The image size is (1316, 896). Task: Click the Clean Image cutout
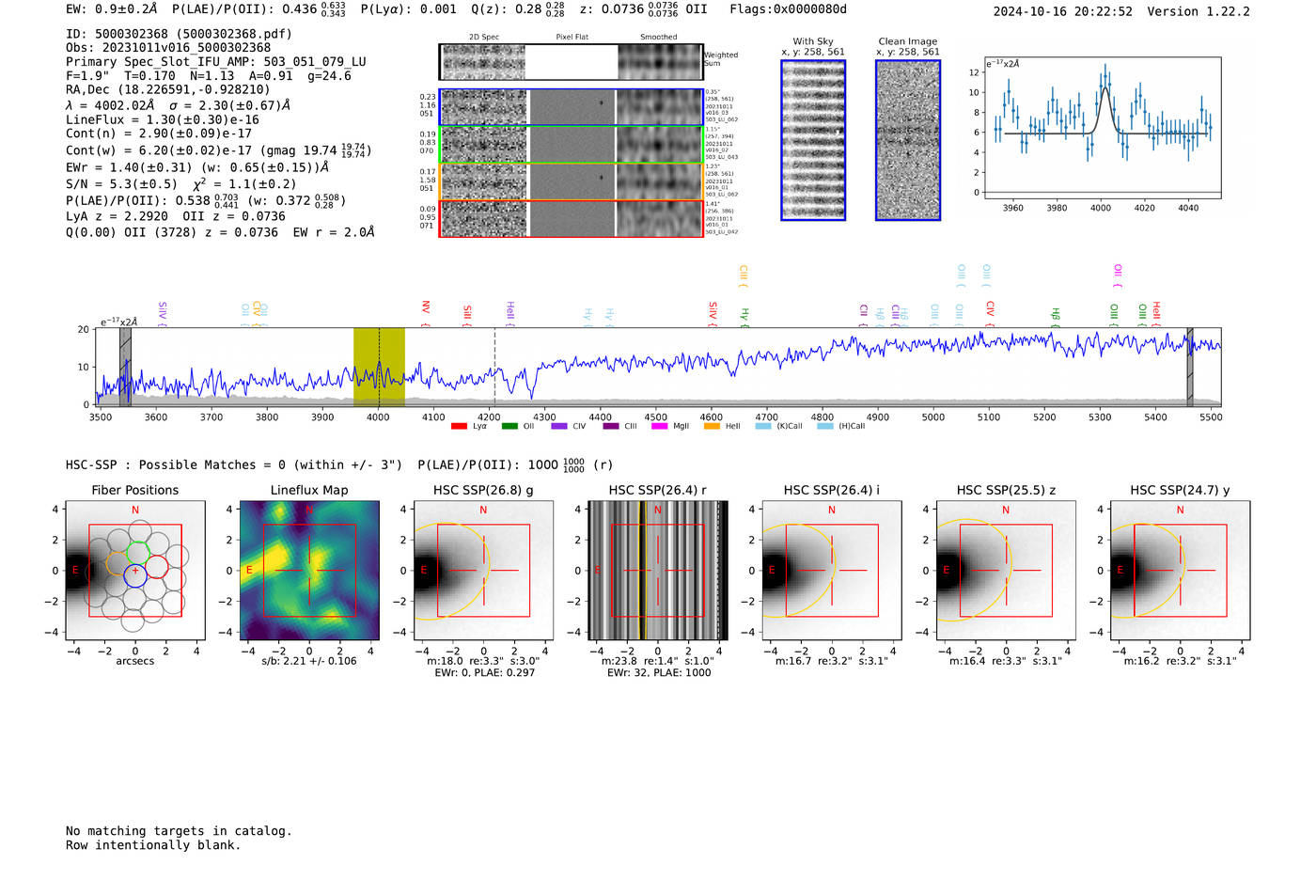click(x=908, y=140)
